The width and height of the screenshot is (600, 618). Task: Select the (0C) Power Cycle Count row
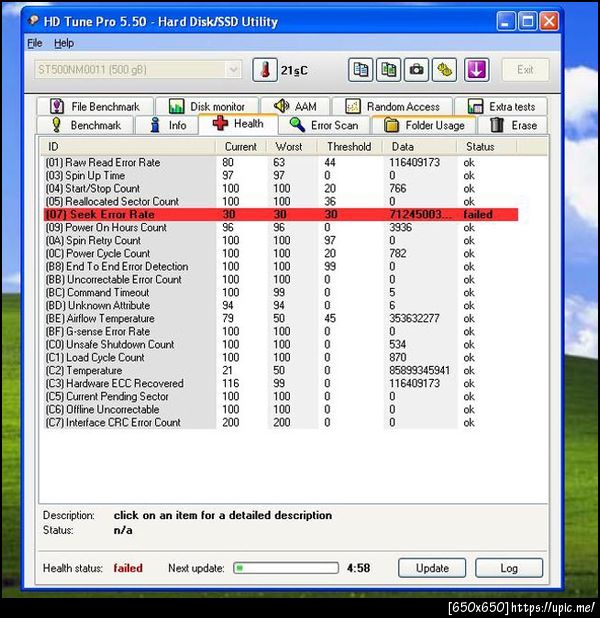(281, 253)
